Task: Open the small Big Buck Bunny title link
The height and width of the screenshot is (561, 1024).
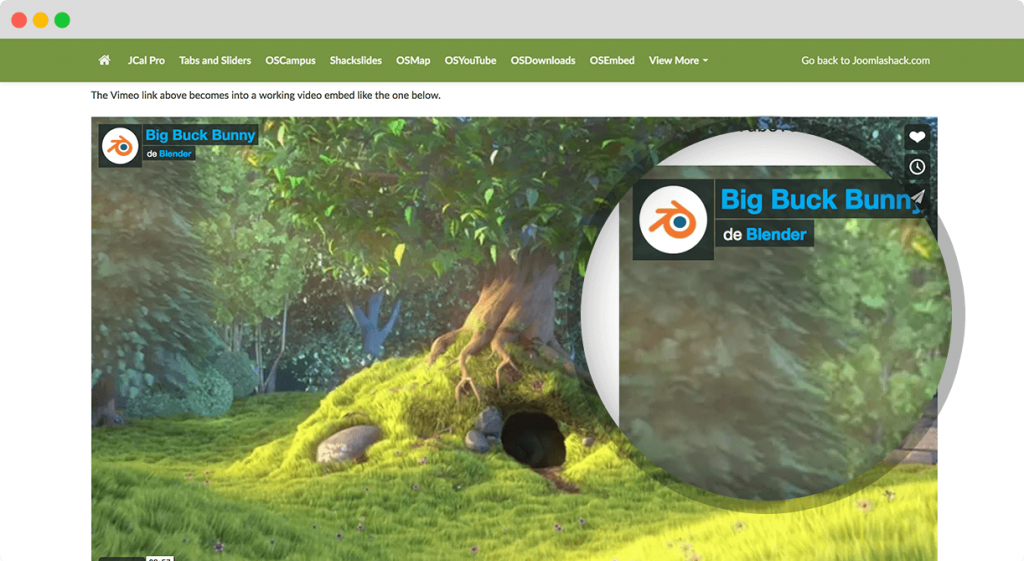Action: coord(200,135)
